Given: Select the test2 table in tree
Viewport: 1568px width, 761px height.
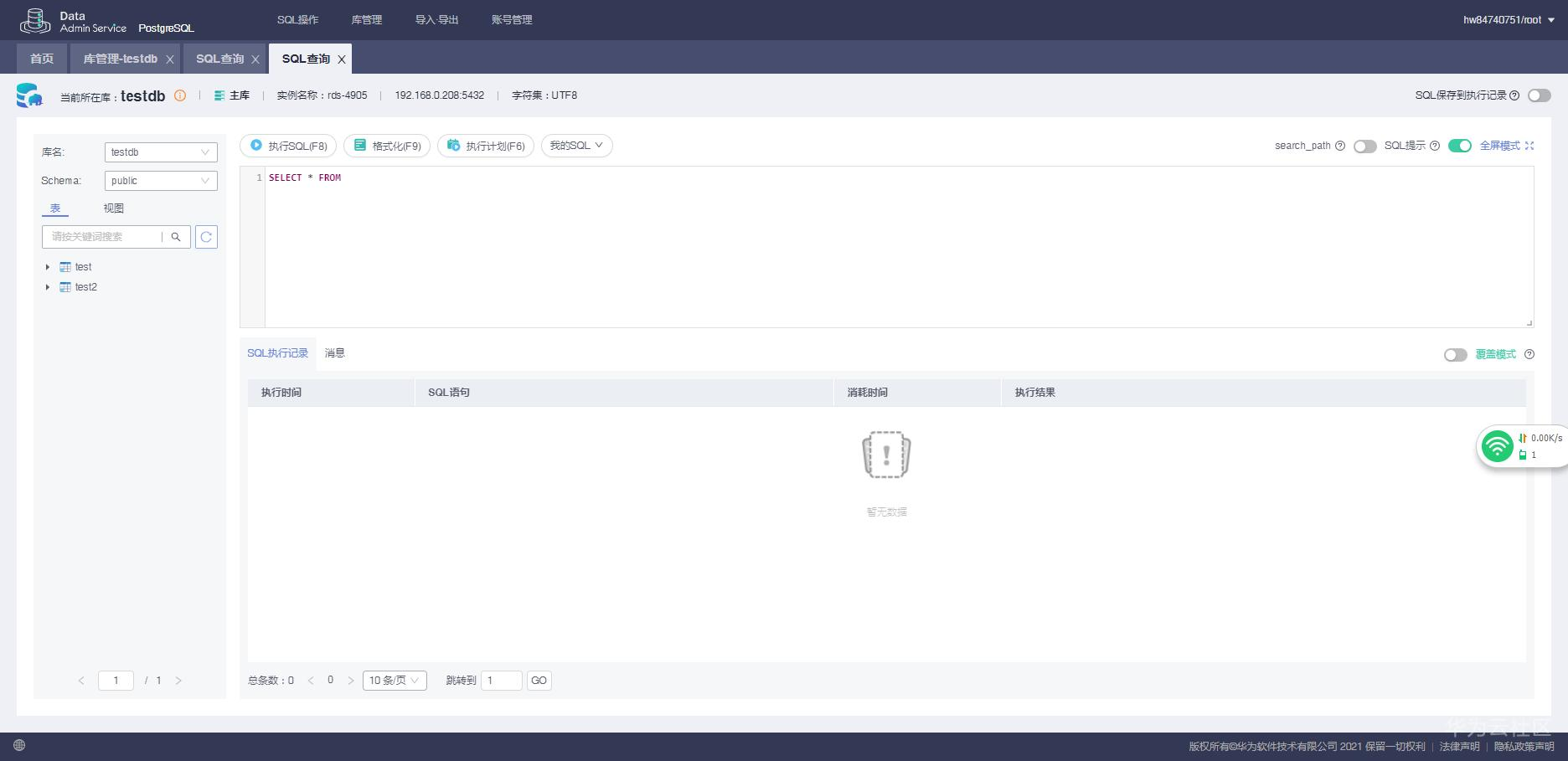Looking at the screenshot, I should (86, 287).
